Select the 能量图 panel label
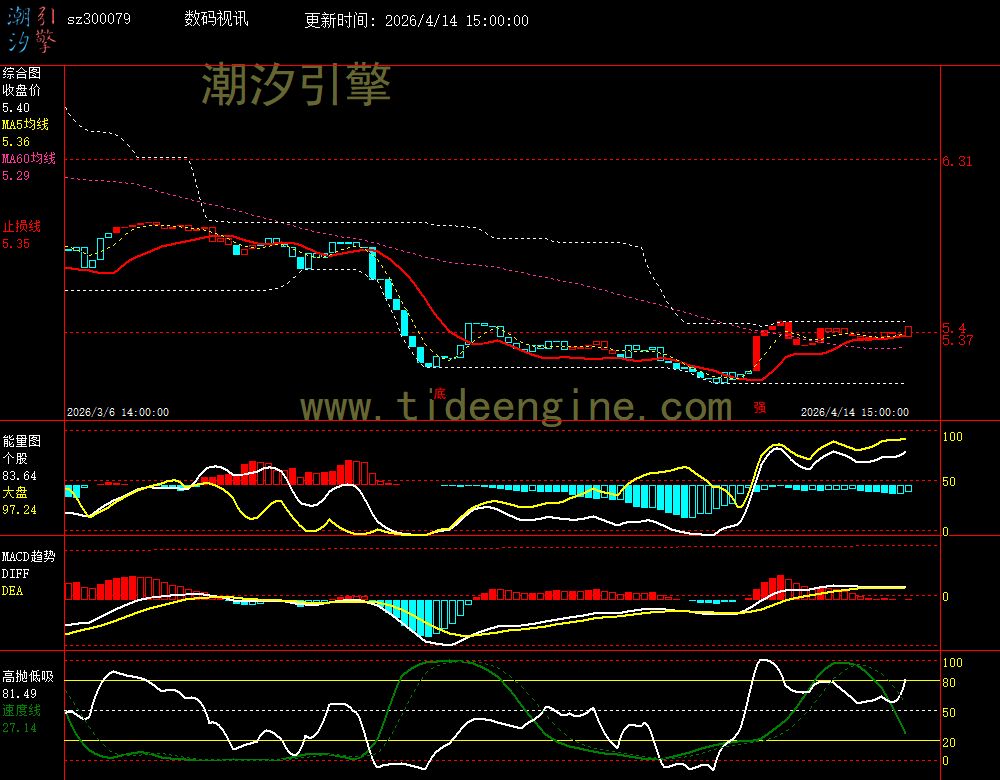Image resolution: width=1000 pixels, height=780 pixels. tap(21, 441)
